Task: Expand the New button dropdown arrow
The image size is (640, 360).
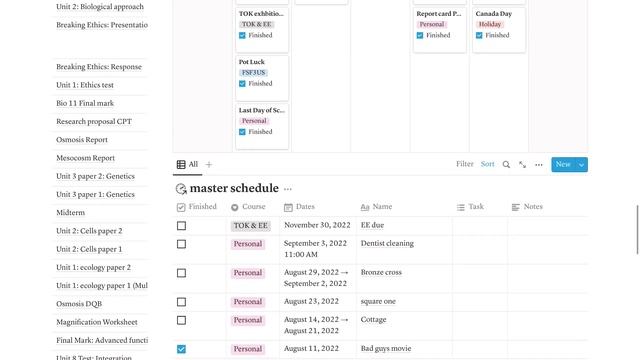Action: [581, 165]
